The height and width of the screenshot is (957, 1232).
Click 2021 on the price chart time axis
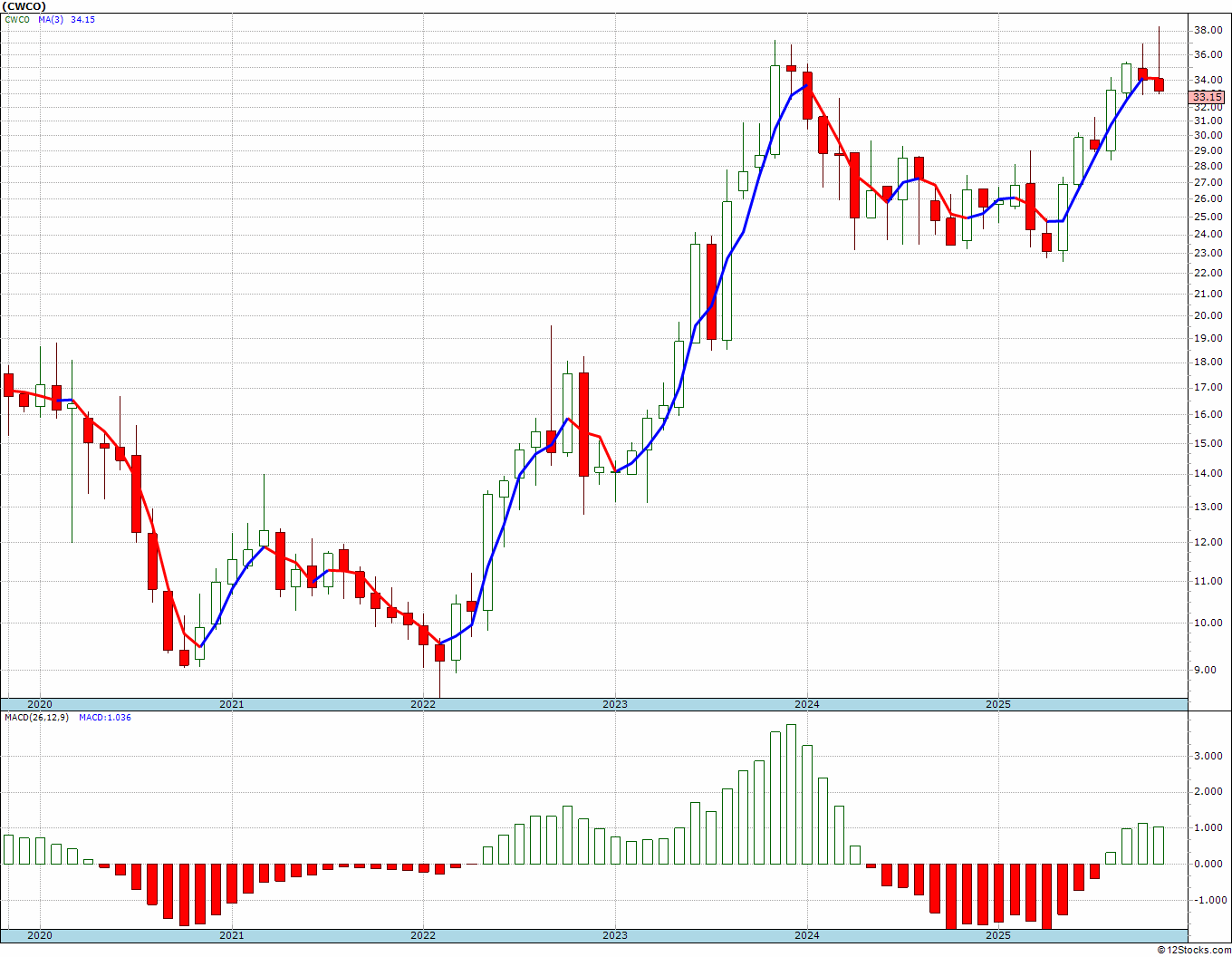(232, 704)
